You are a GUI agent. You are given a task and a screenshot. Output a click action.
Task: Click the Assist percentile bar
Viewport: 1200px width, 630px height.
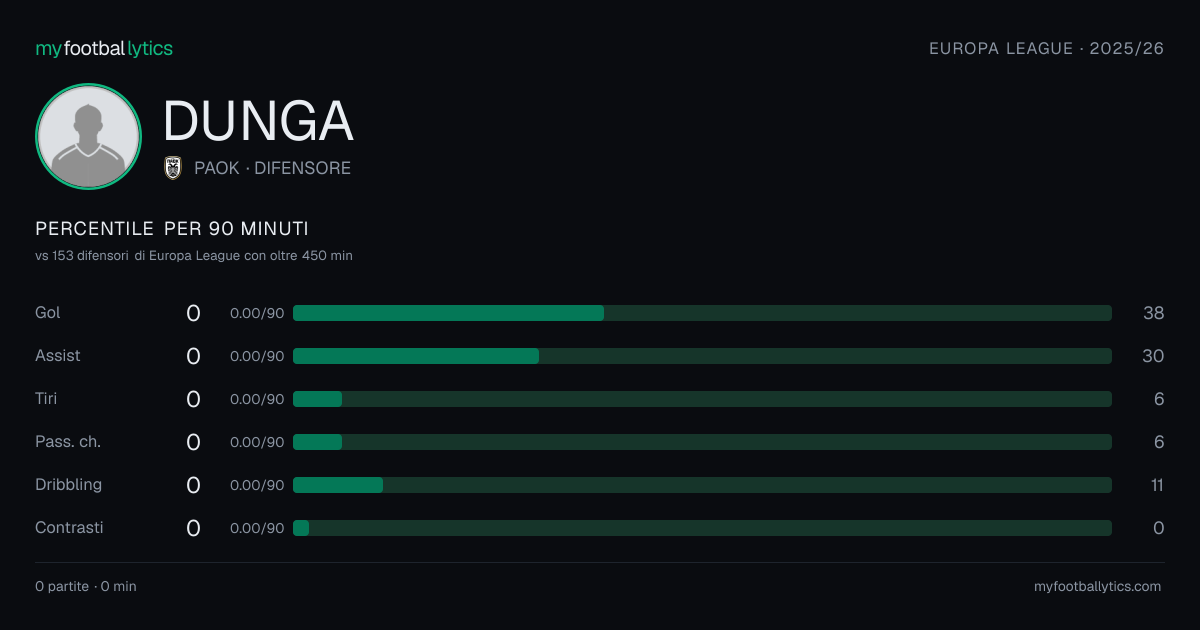pos(702,356)
